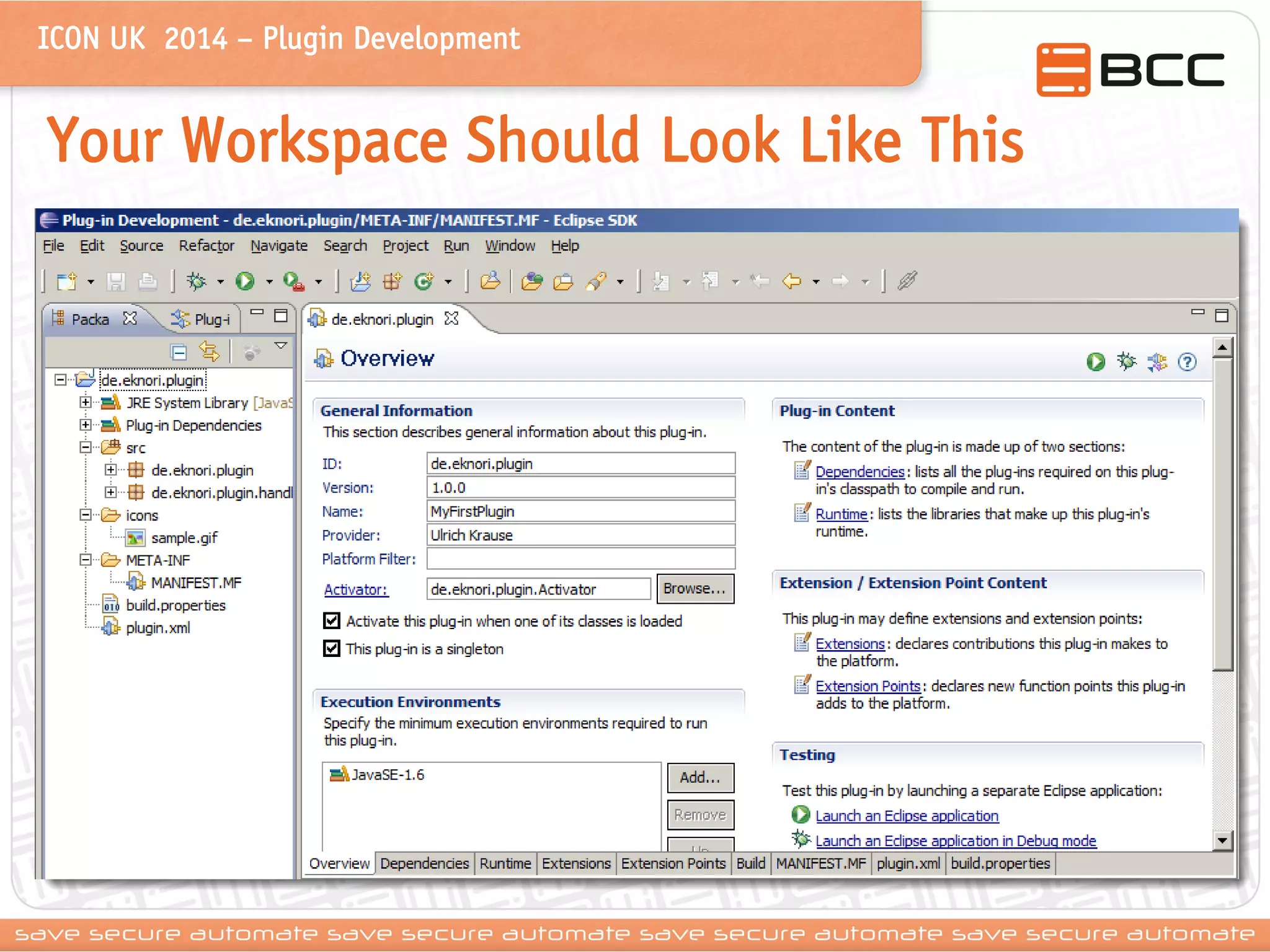This screenshot has height=952, width=1270.
Task: Open the File menu
Action: pos(53,246)
